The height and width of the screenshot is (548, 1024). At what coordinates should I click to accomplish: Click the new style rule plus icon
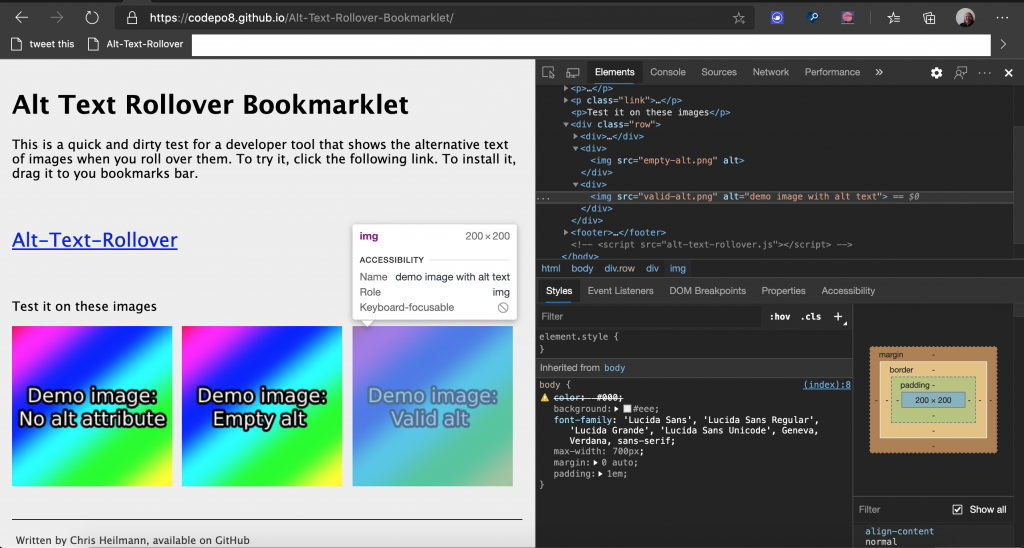coord(839,316)
